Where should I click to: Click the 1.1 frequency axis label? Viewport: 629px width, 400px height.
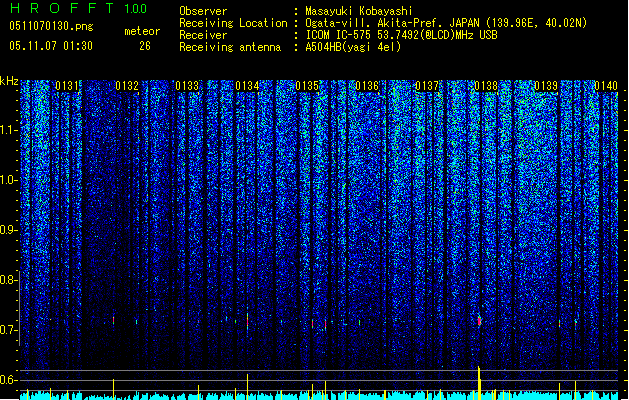[x=8, y=130]
